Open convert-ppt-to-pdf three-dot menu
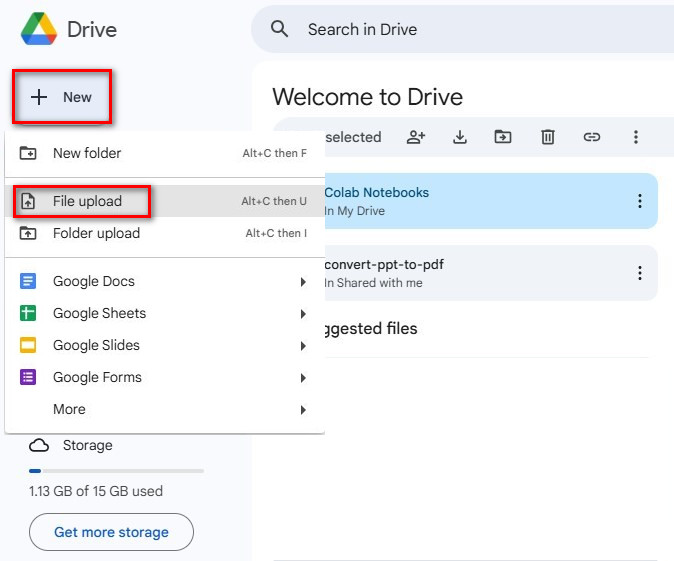Image resolution: width=674 pixels, height=561 pixels. pyautogui.click(x=640, y=273)
